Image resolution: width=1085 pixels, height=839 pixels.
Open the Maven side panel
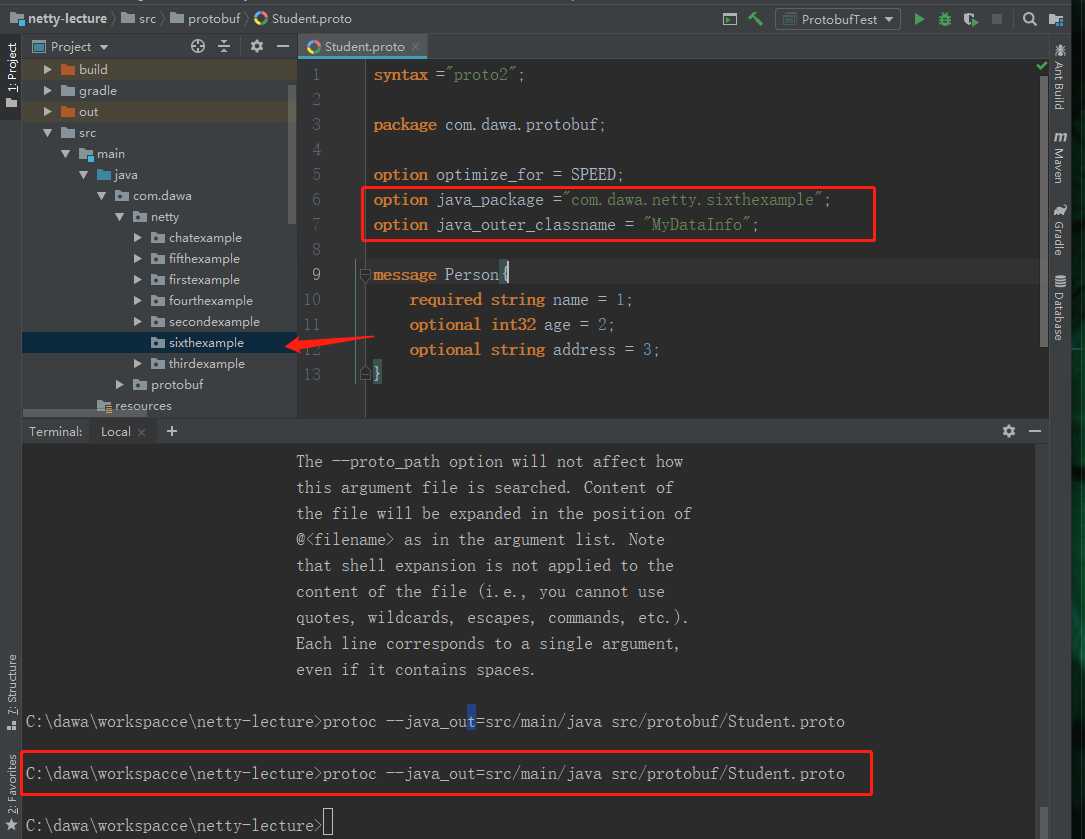coord(1059,156)
